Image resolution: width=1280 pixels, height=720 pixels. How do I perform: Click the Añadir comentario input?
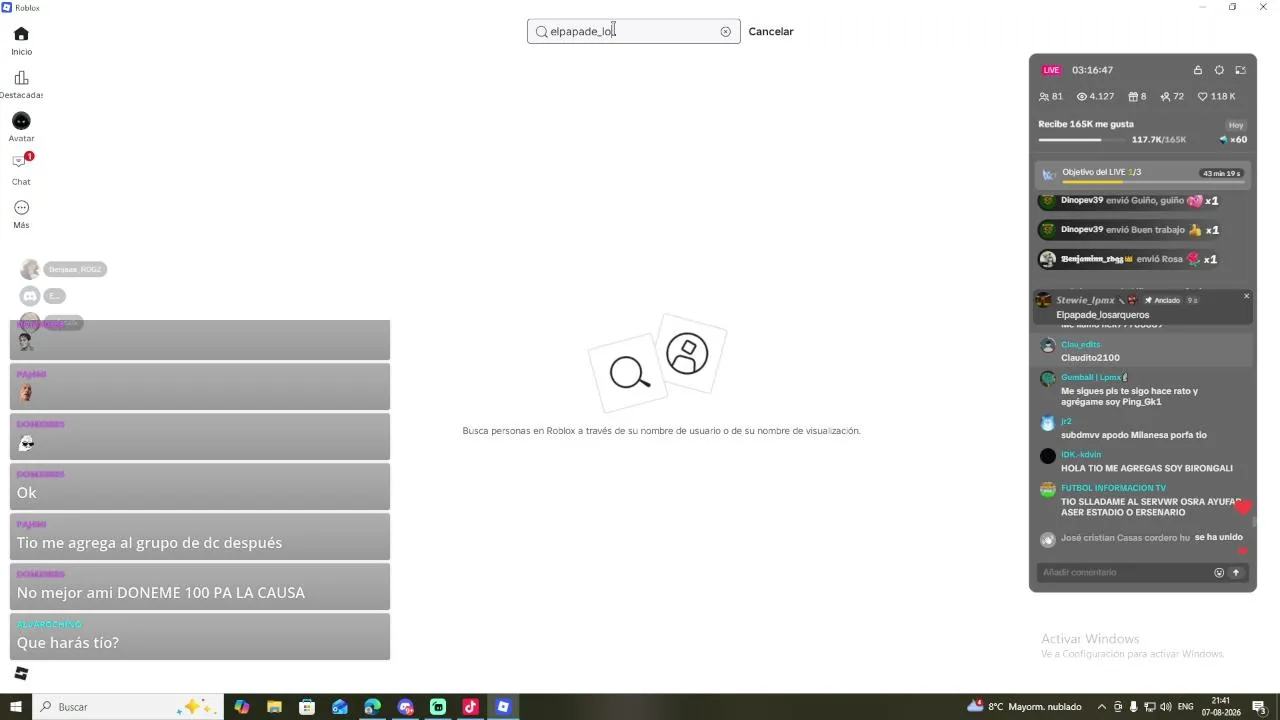tap(1124, 573)
